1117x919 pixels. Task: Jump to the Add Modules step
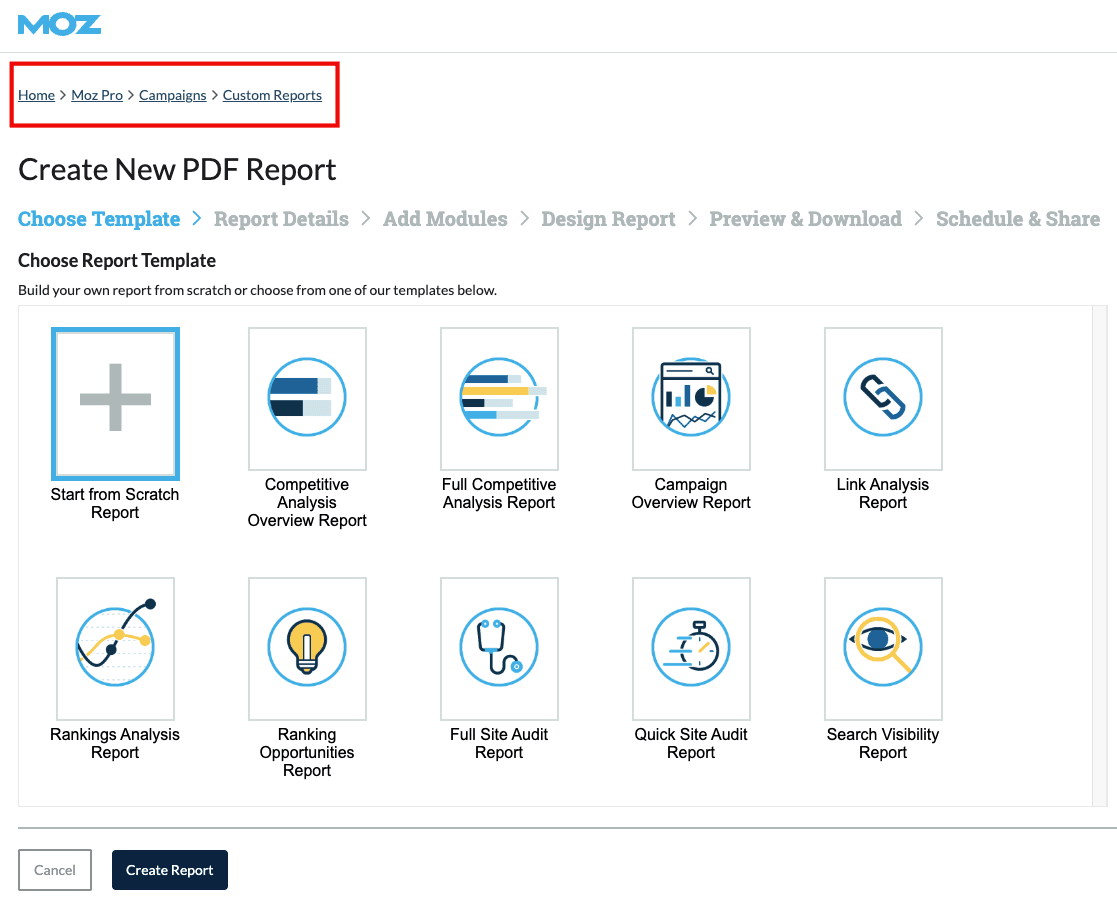pos(445,219)
